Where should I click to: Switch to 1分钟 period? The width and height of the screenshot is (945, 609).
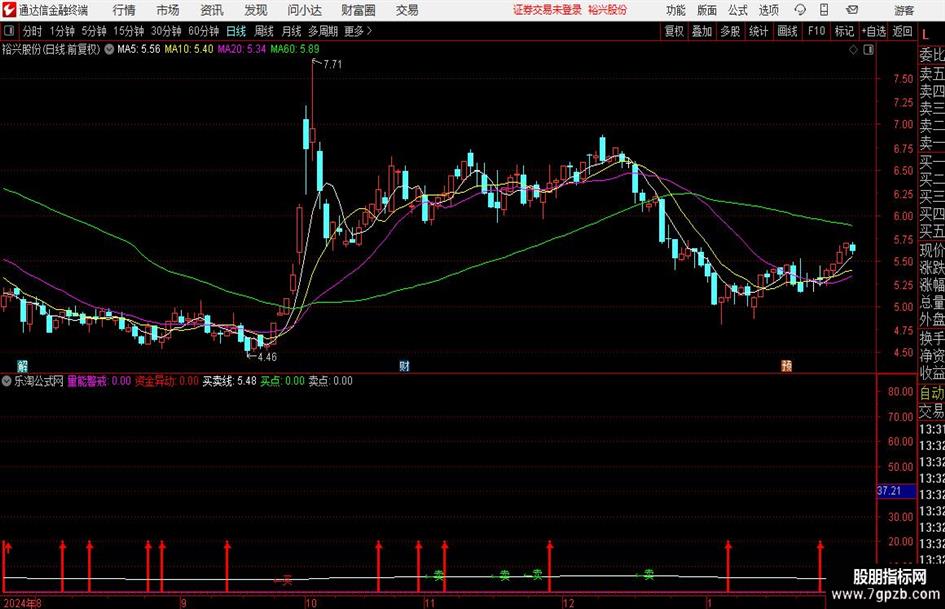pos(62,31)
